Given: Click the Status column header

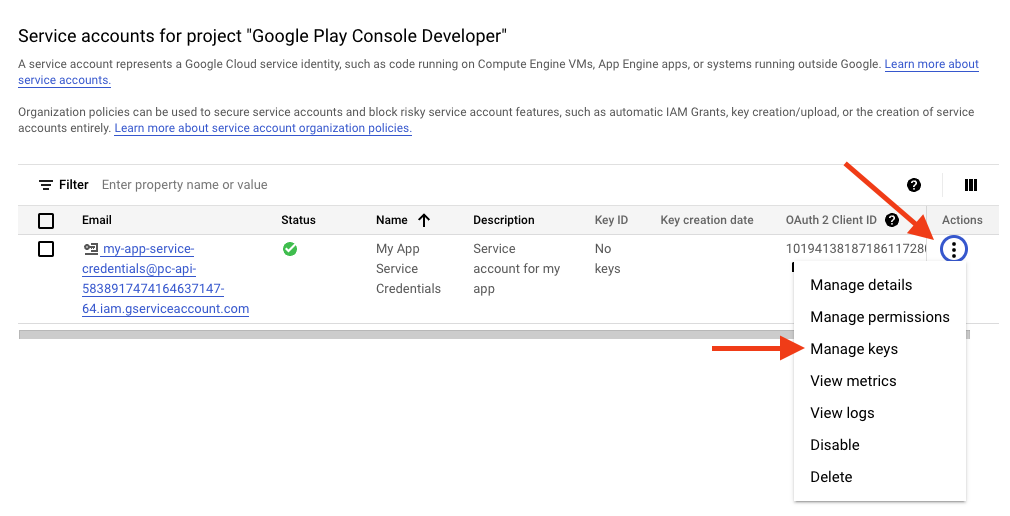Looking at the screenshot, I should (x=298, y=220).
